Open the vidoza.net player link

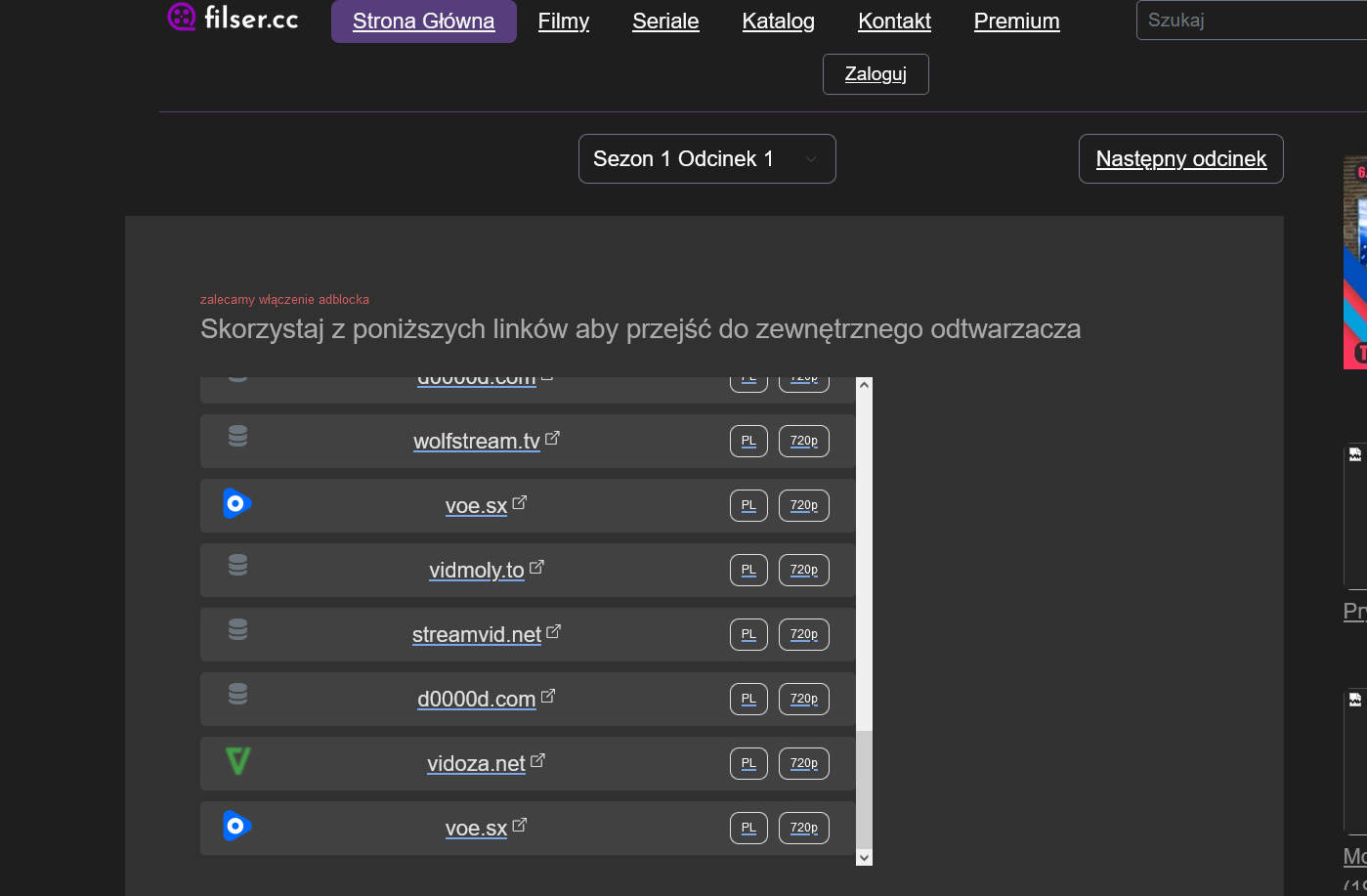pos(476,763)
